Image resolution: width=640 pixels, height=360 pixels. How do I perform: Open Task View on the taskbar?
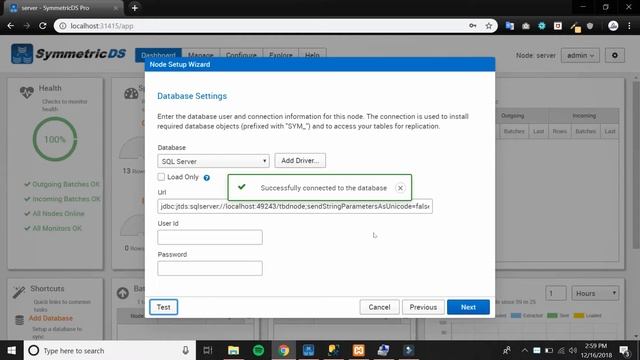[x=208, y=350]
